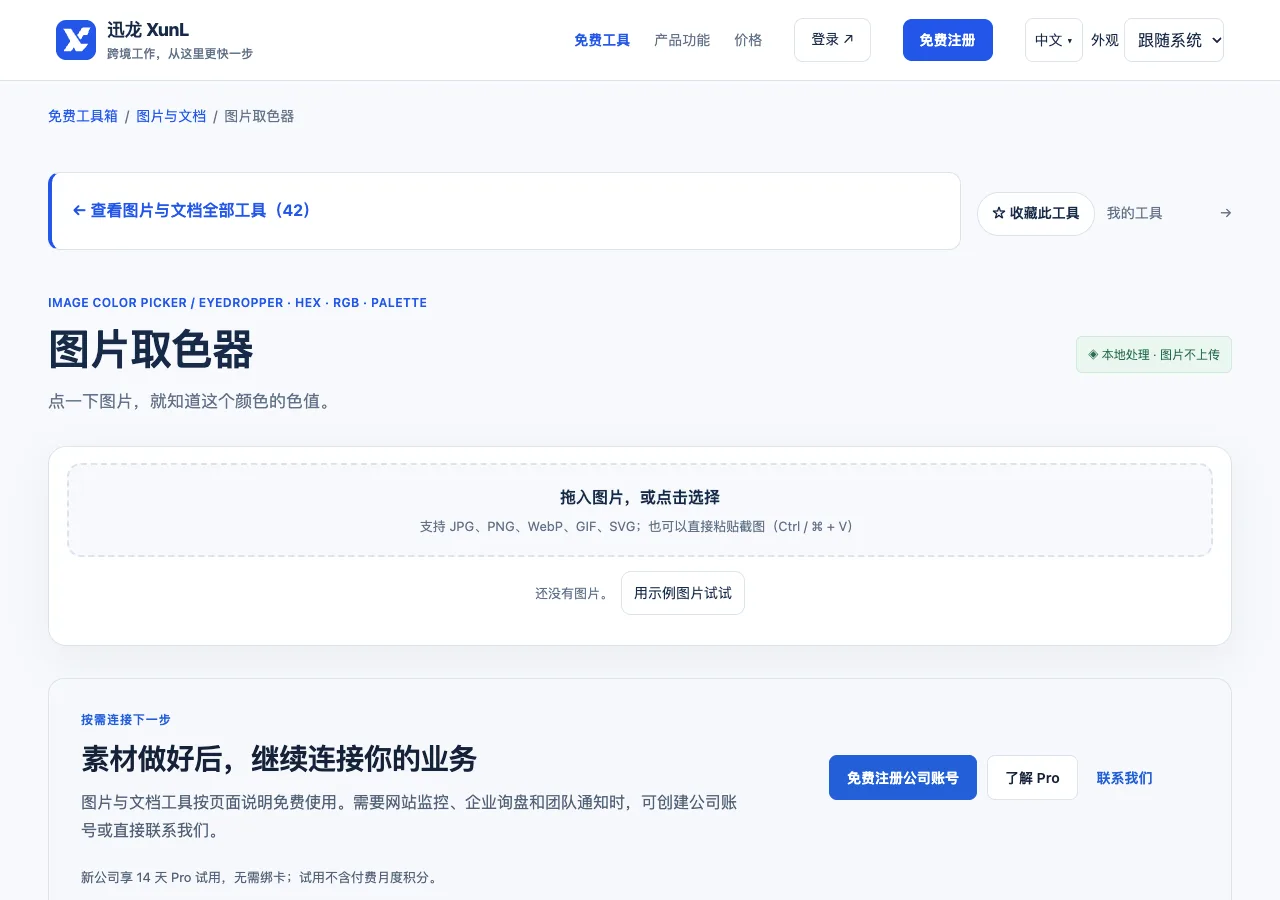The width and height of the screenshot is (1280, 900).
Task: Click the arrow icon beside 我的工具
Action: click(x=1226, y=213)
